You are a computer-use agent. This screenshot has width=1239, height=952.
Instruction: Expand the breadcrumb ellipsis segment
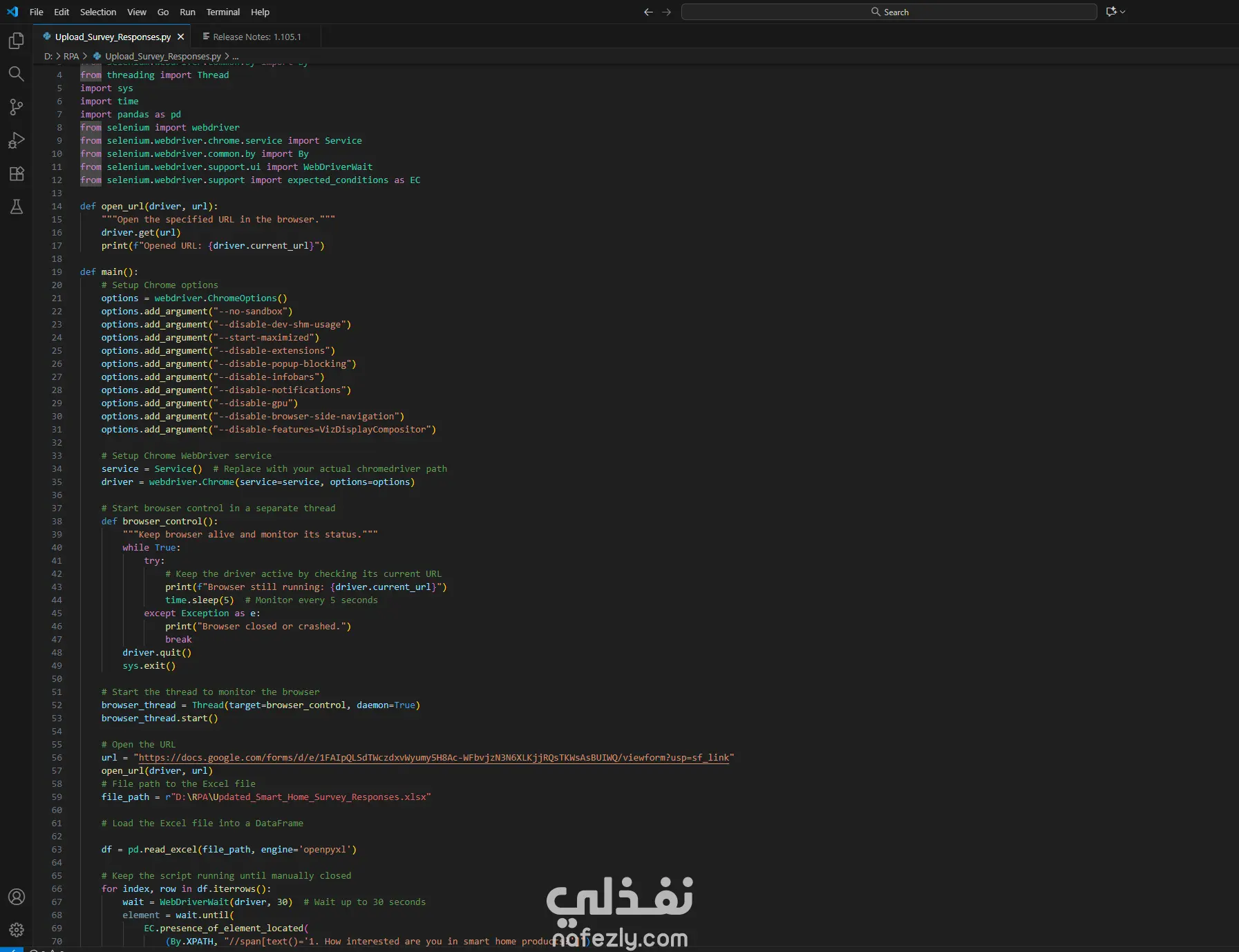coord(235,56)
